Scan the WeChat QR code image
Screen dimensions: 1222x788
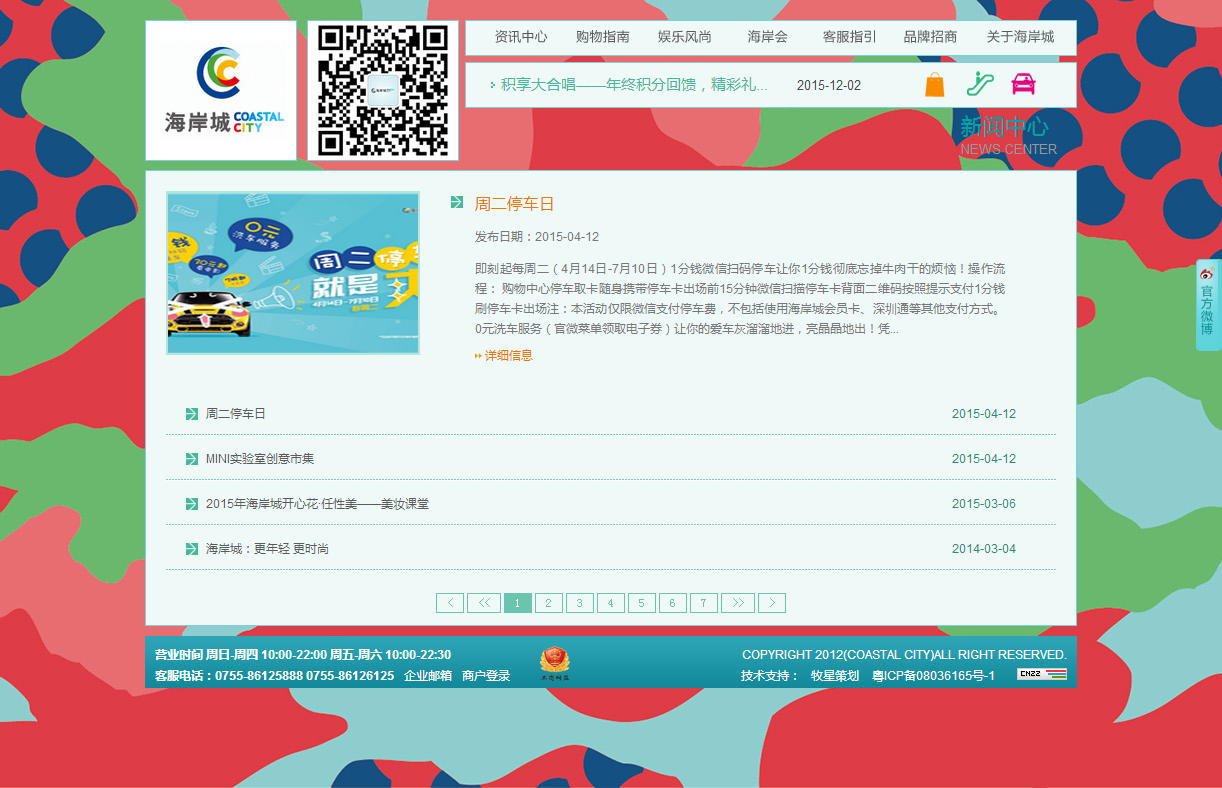pos(383,89)
